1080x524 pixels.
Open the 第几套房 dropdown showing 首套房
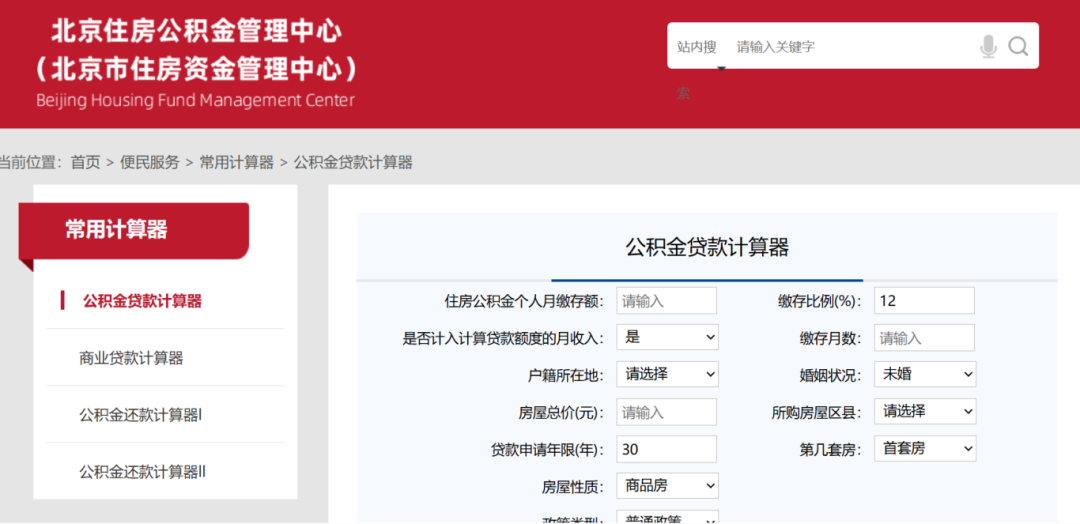coord(925,449)
